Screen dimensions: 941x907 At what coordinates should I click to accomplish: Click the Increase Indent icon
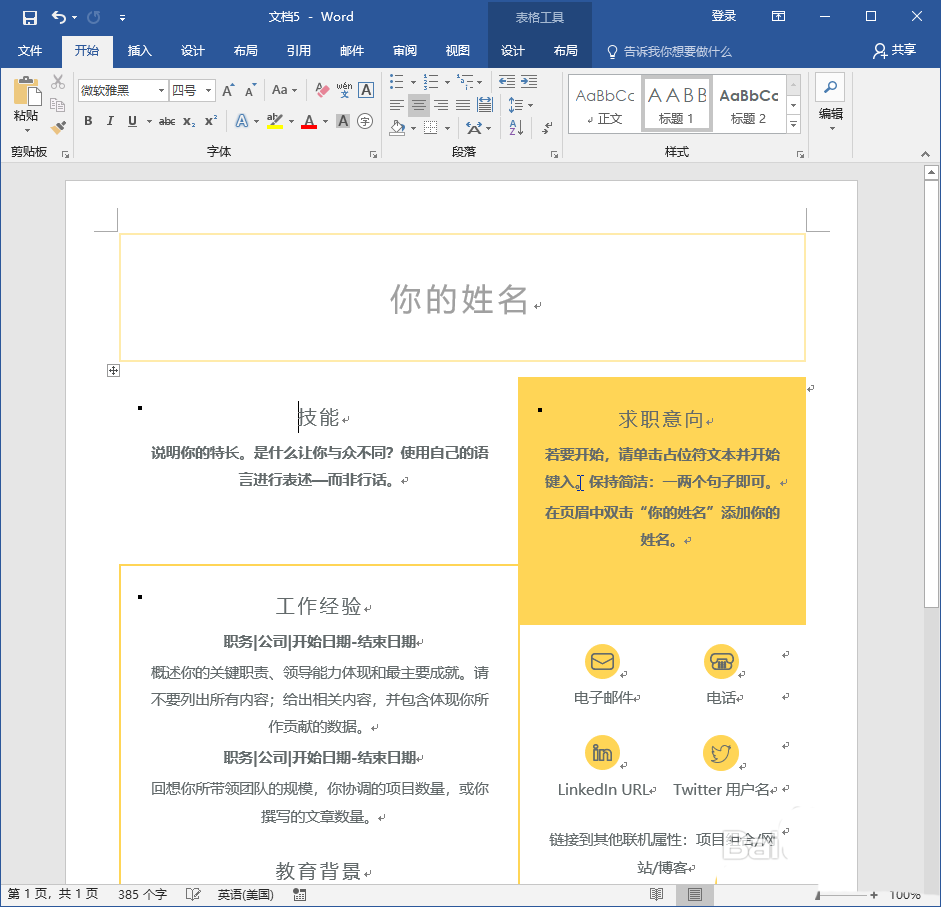528,81
